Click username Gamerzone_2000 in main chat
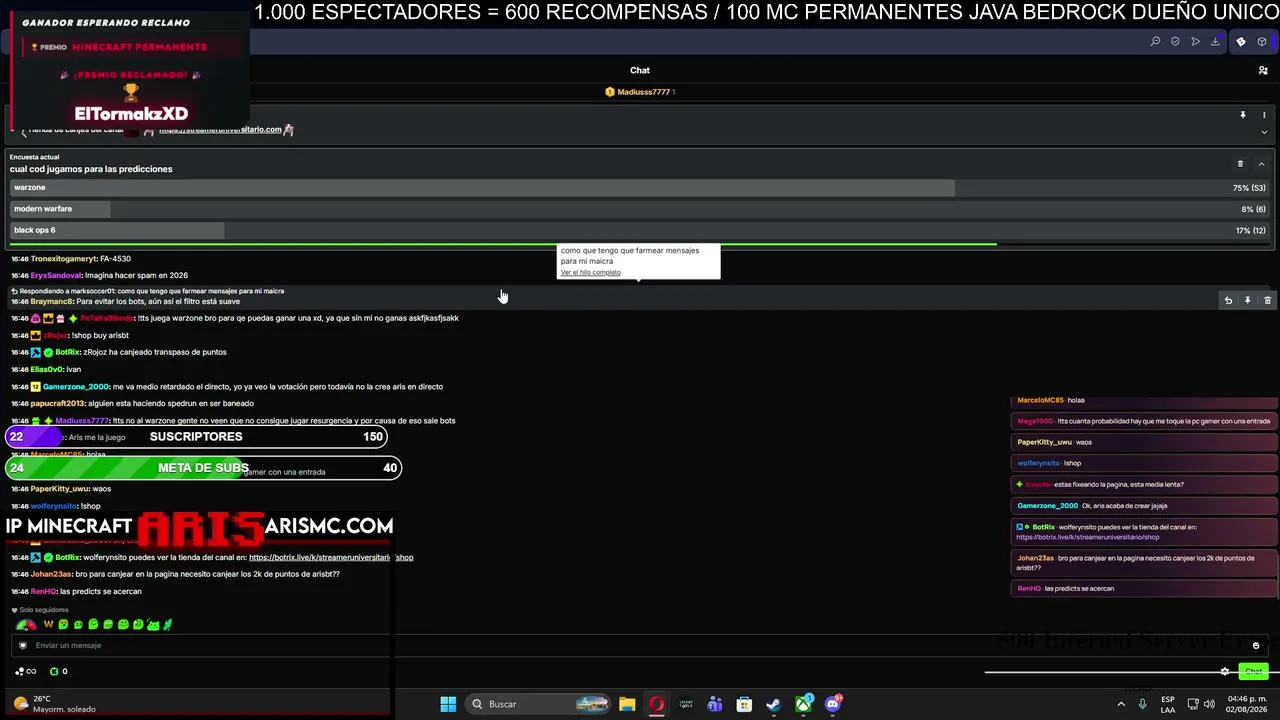The height and width of the screenshot is (720, 1280). click(x=76, y=386)
